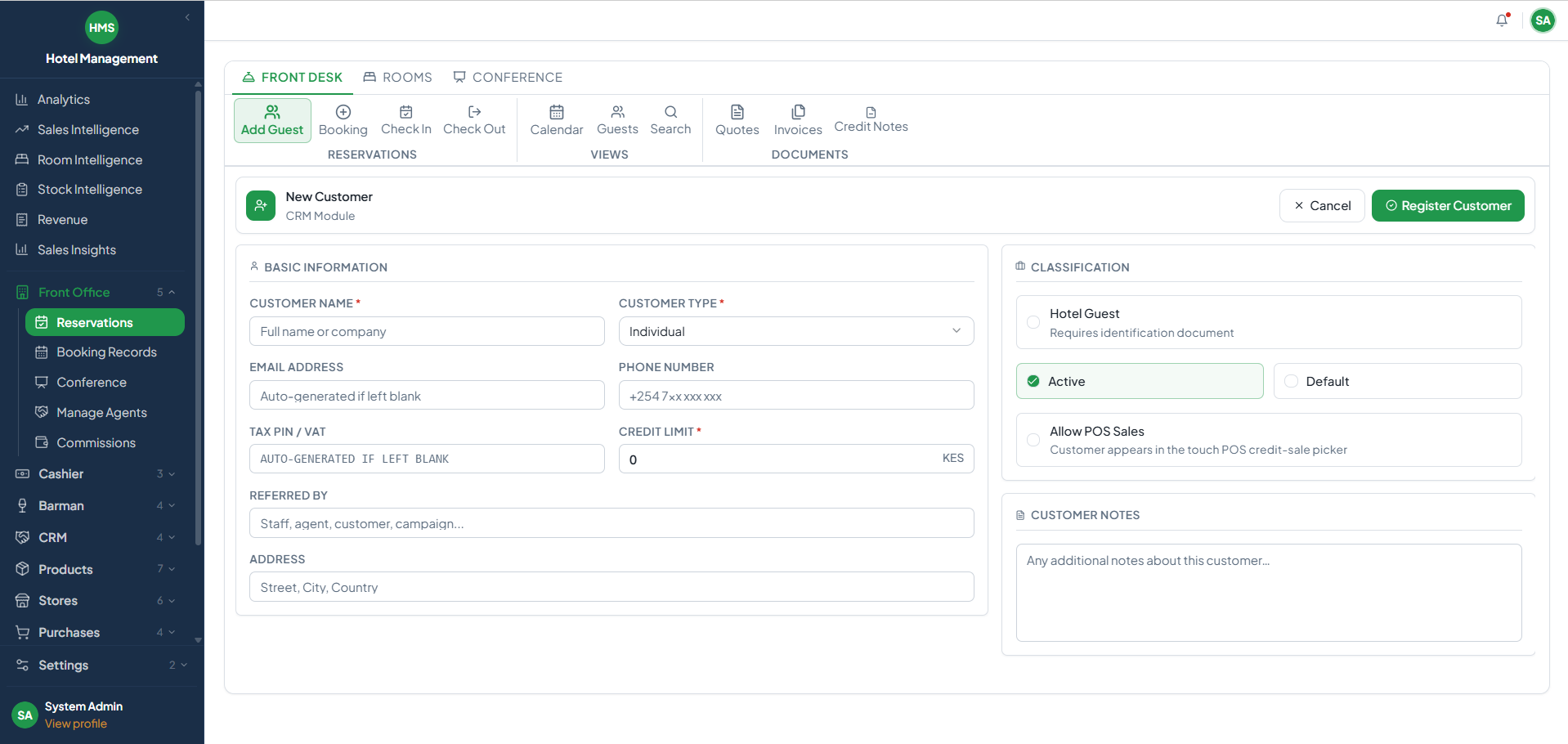
Task: Open Quotes documents
Action: 737,120
